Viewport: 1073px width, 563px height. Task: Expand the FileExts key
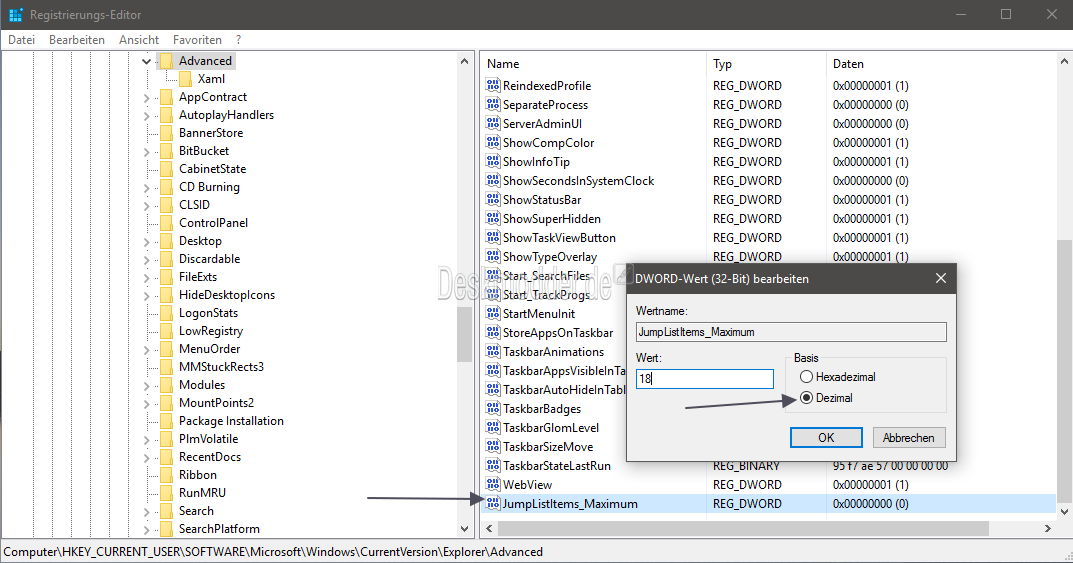click(146, 278)
